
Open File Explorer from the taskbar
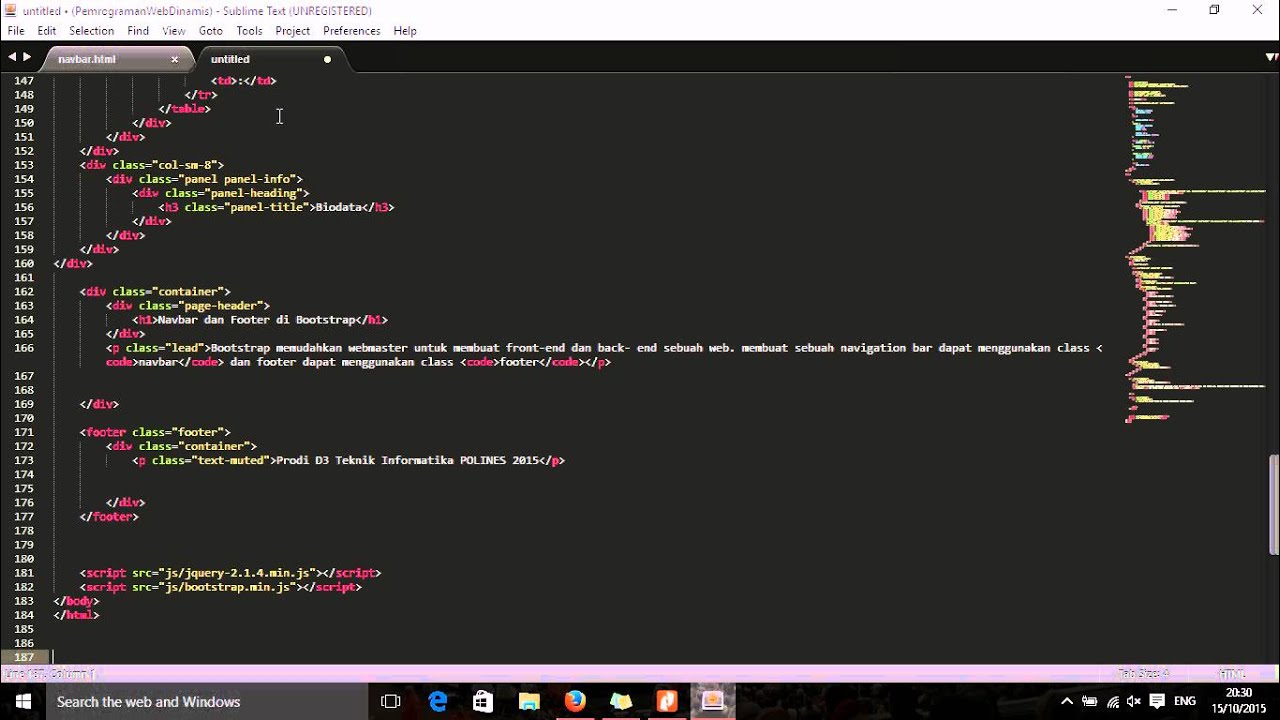(x=529, y=702)
